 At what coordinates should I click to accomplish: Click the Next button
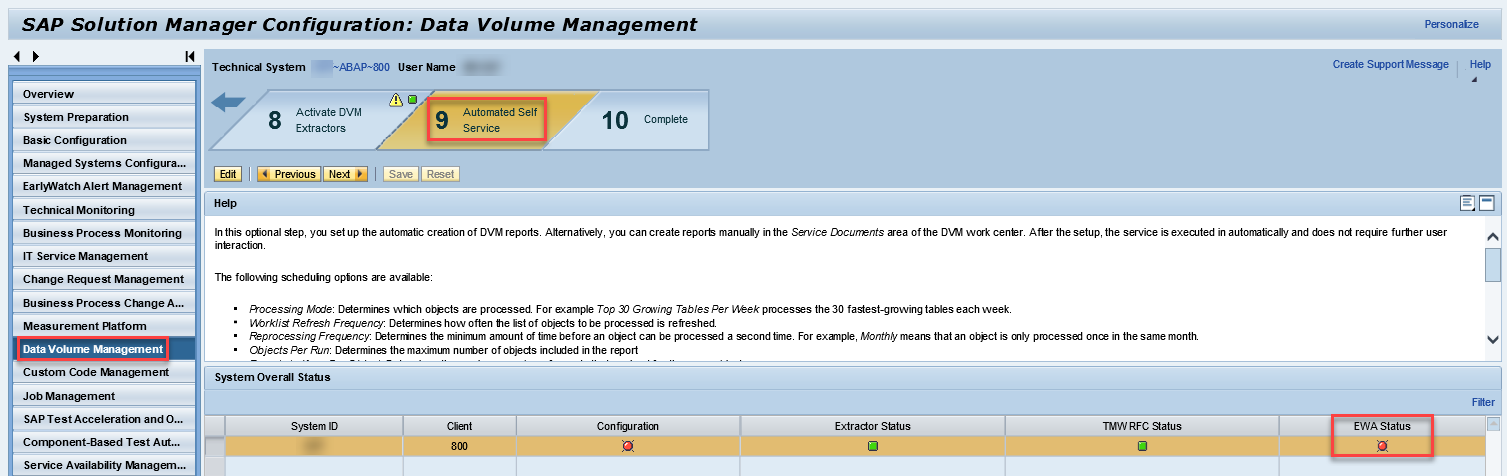(x=346, y=174)
